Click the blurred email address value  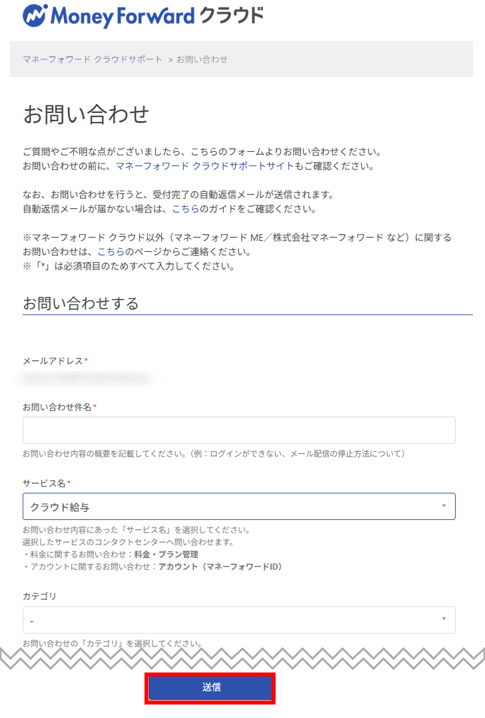[x=86, y=379]
